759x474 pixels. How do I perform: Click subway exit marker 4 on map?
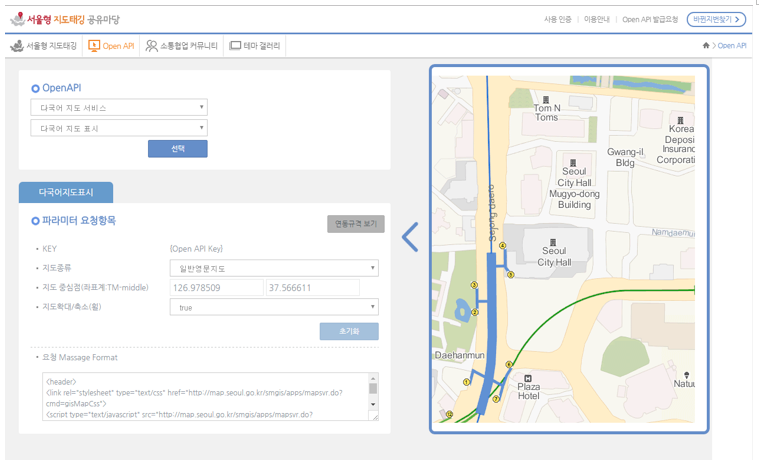coord(502,245)
